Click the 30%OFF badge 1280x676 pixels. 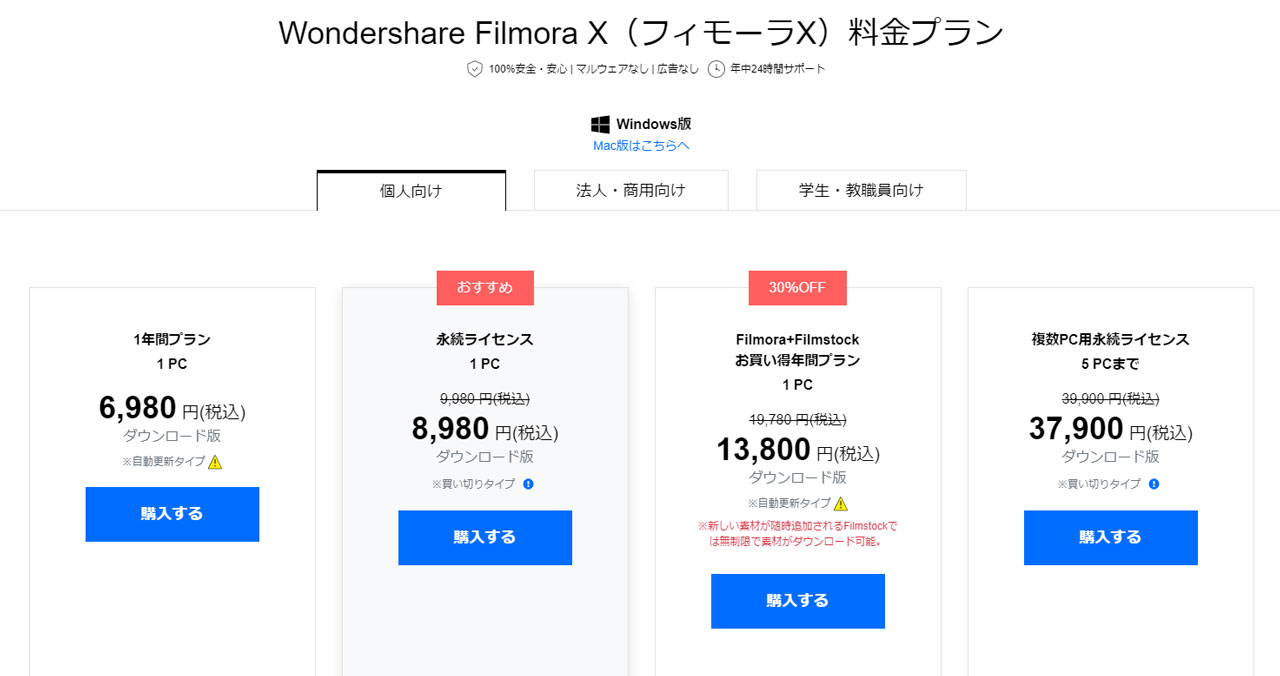(797, 287)
